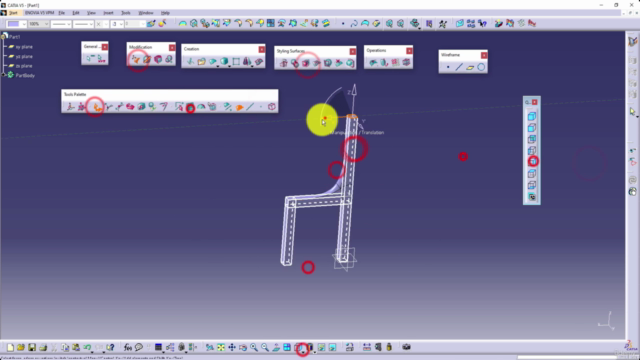Select the Point tool in Wireframe toolbar
Screen dimensions: 640x360
click(448, 67)
